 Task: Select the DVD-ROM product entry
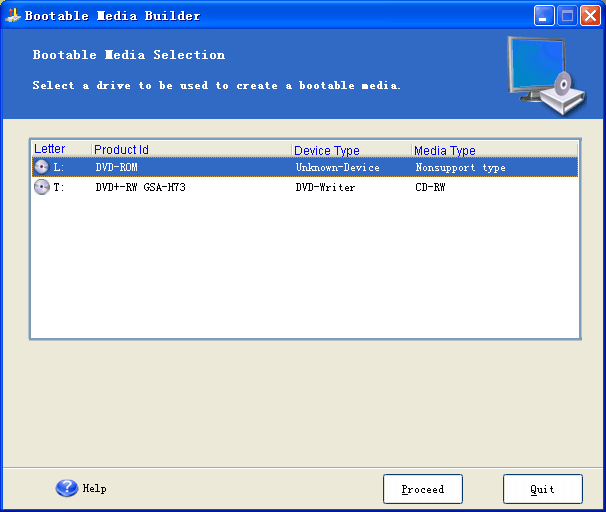[x=116, y=167]
